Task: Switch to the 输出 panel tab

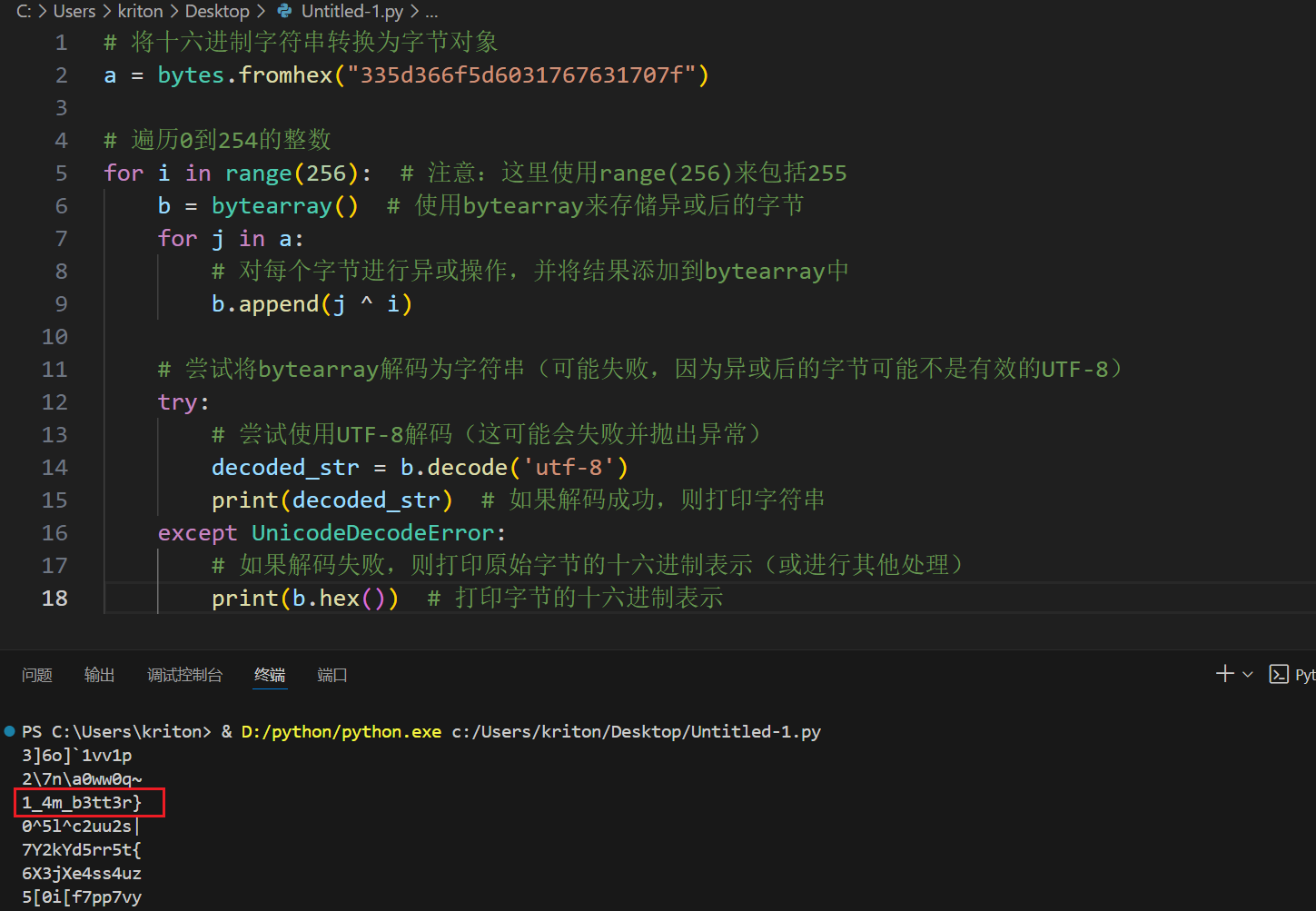Action: click(99, 674)
